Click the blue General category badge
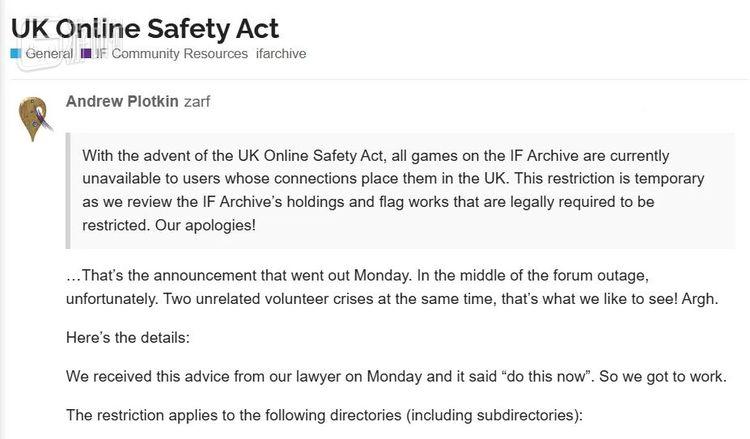The image size is (750, 439). pos(15,54)
